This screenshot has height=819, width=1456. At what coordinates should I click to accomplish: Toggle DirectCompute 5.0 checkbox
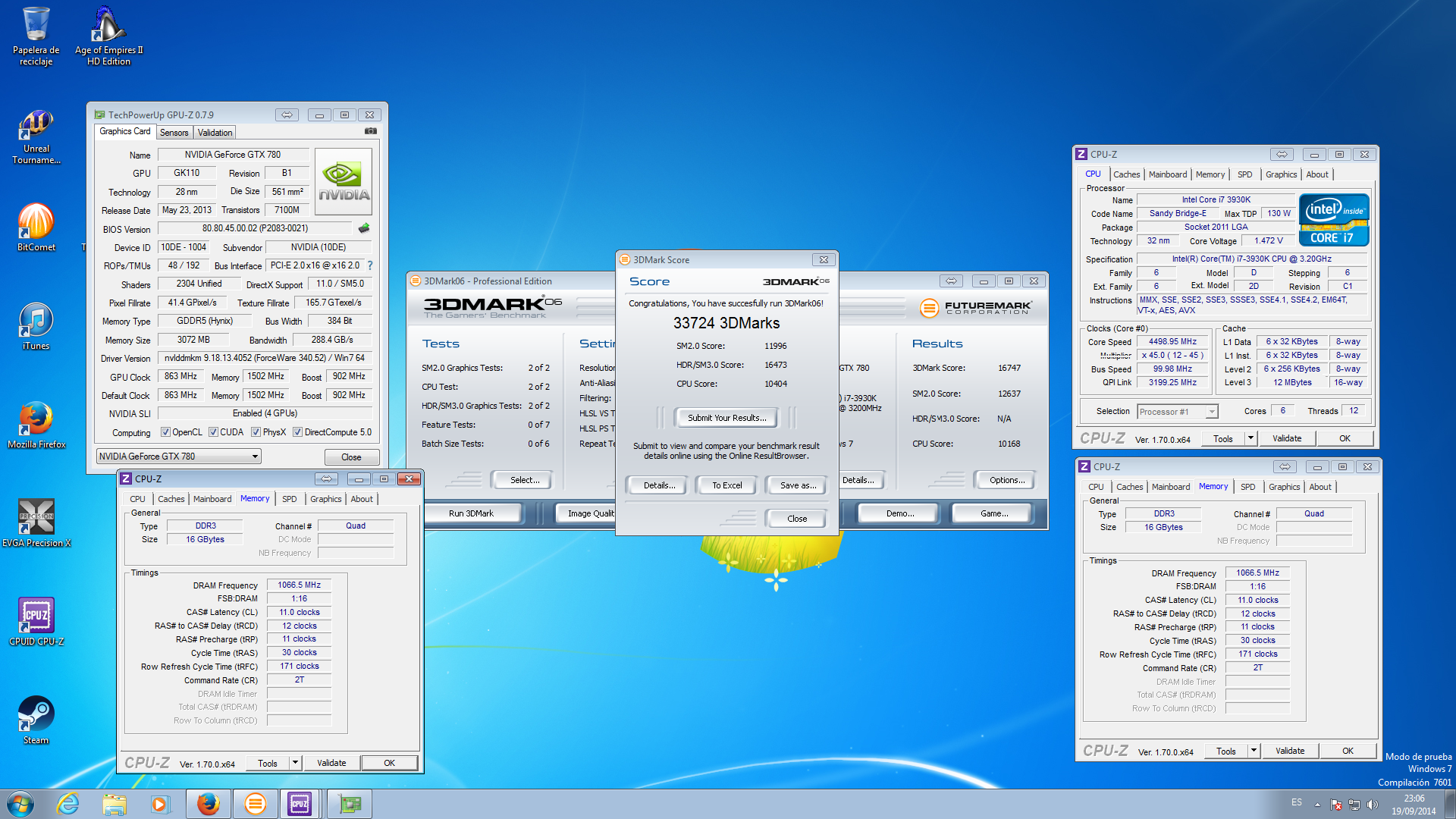298,432
